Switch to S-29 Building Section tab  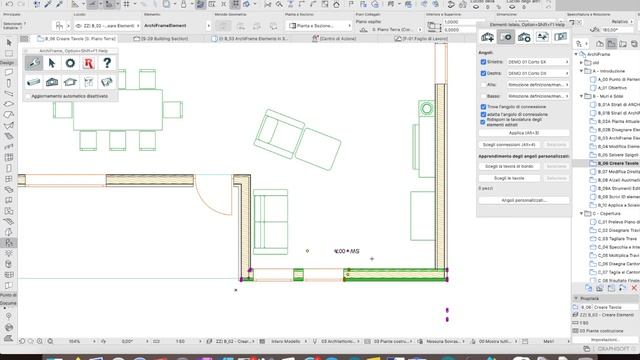pyautogui.click(x=161, y=39)
